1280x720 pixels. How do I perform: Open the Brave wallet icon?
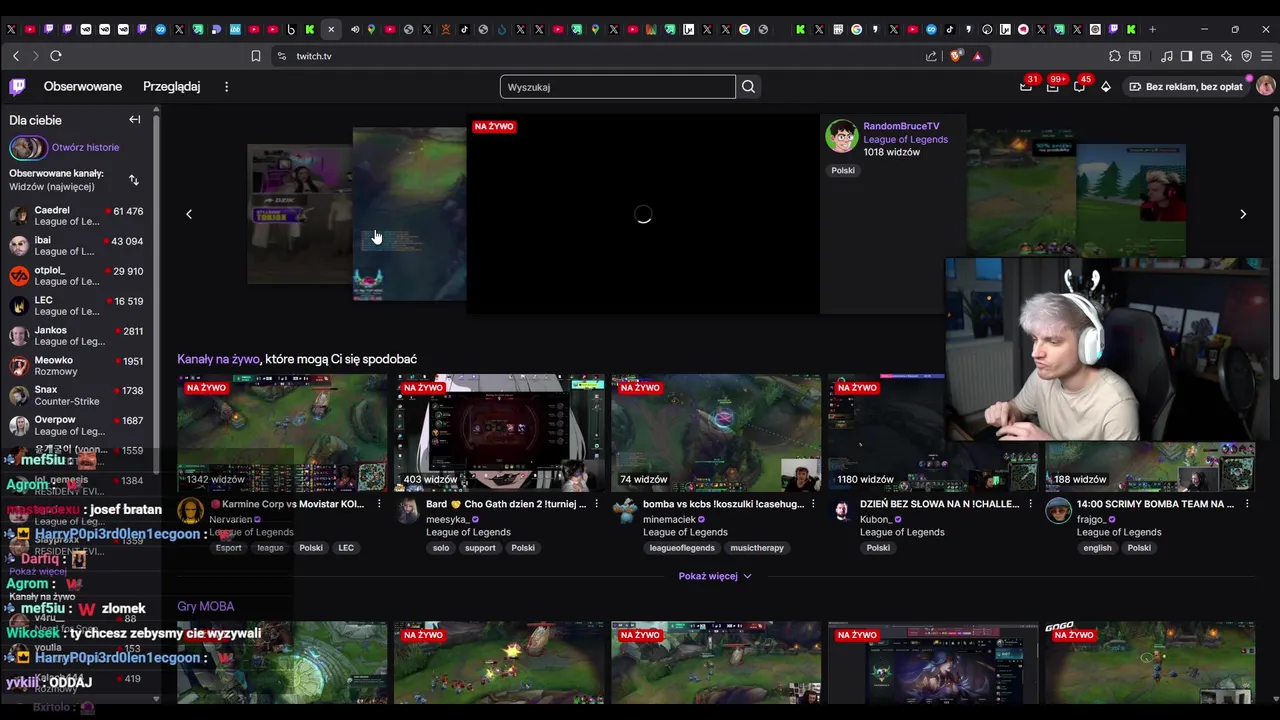pyautogui.click(x=1207, y=56)
